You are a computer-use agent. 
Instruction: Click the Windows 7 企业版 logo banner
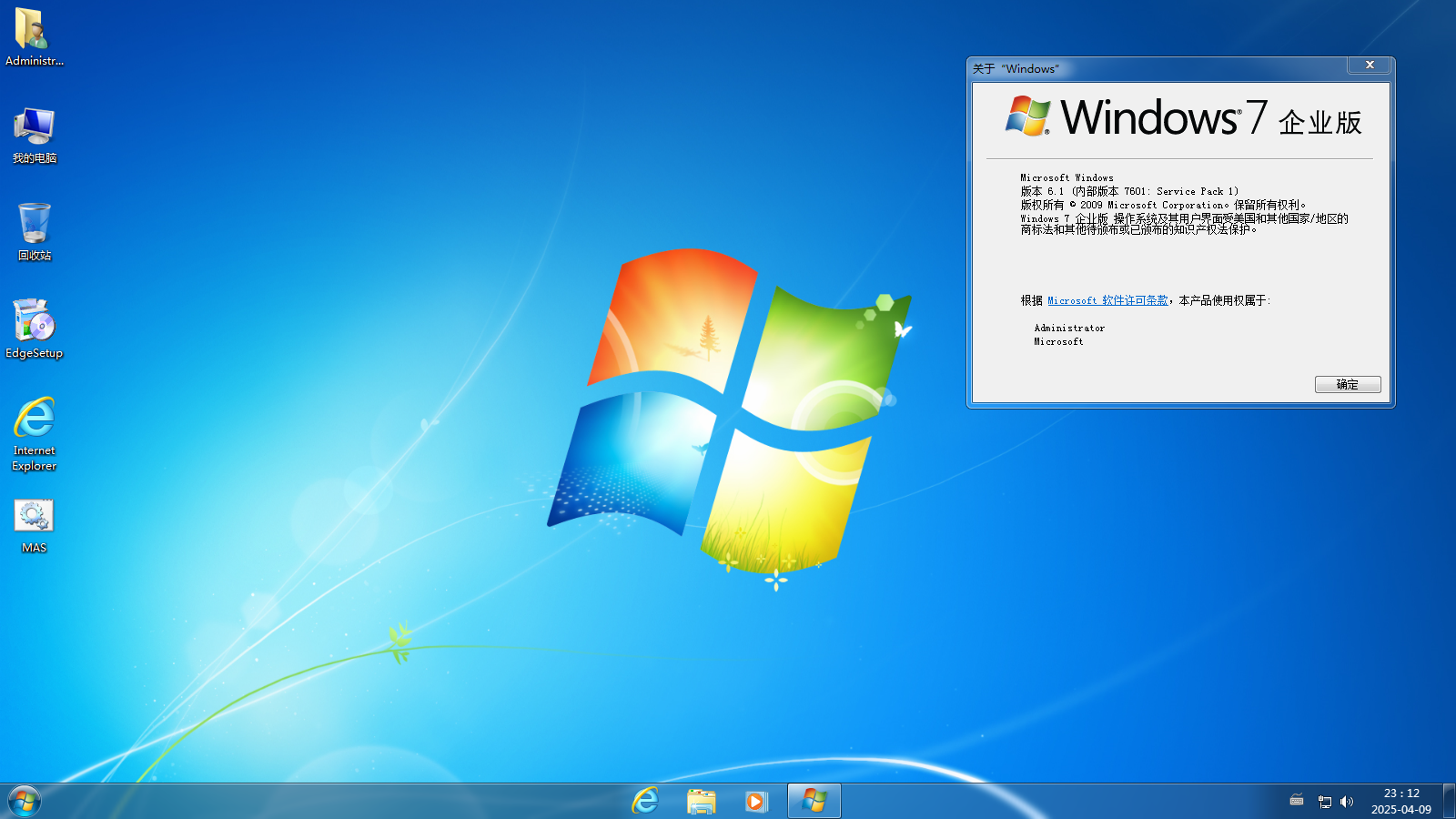pyautogui.click(x=1183, y=117)
